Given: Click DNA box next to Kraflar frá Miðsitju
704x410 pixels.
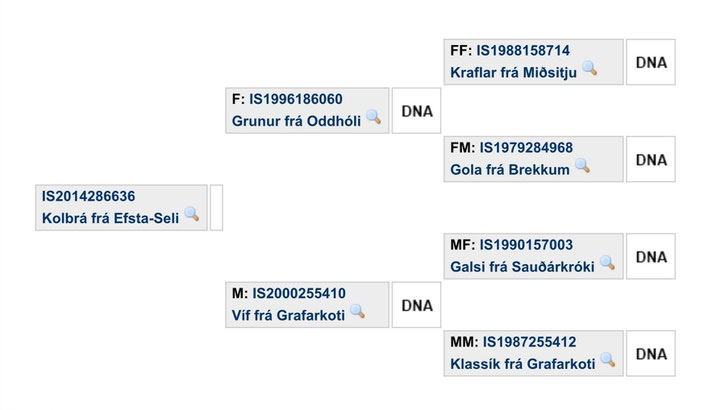Looking at the screenshot, I should tap(651, 62).
